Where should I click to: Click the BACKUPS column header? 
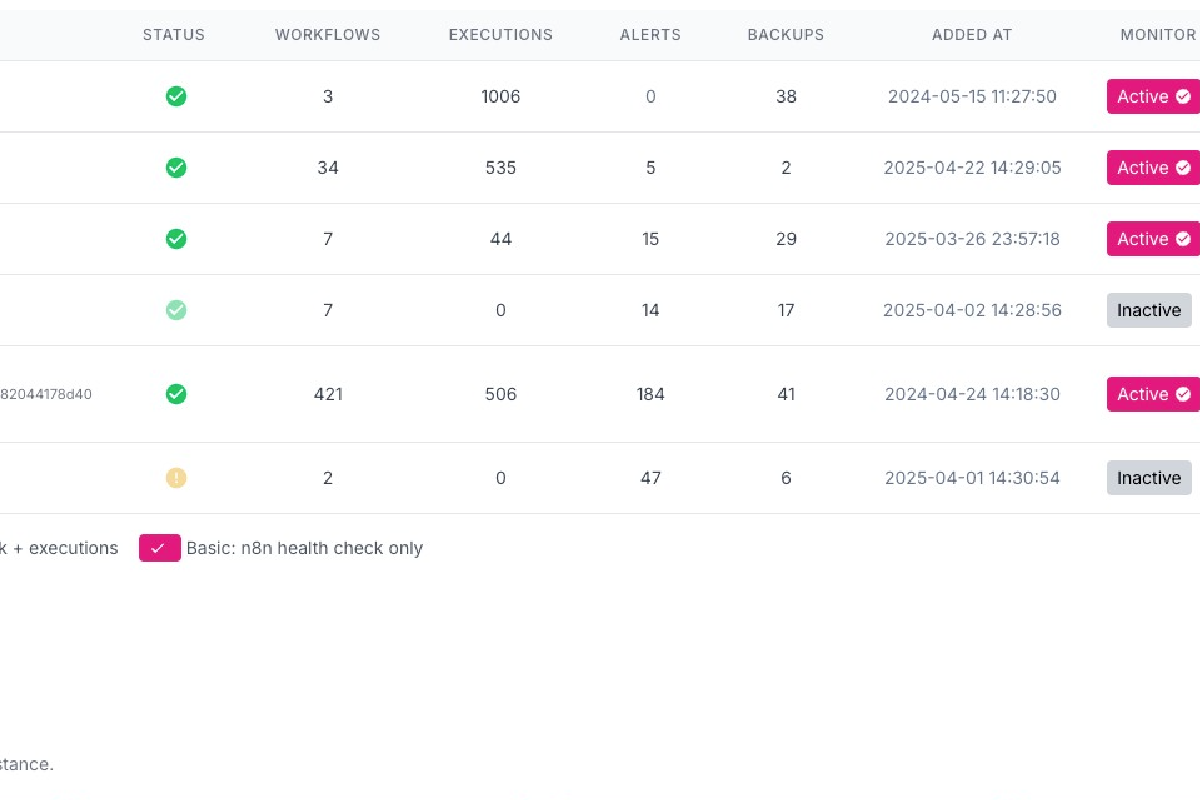click(785, 34)
